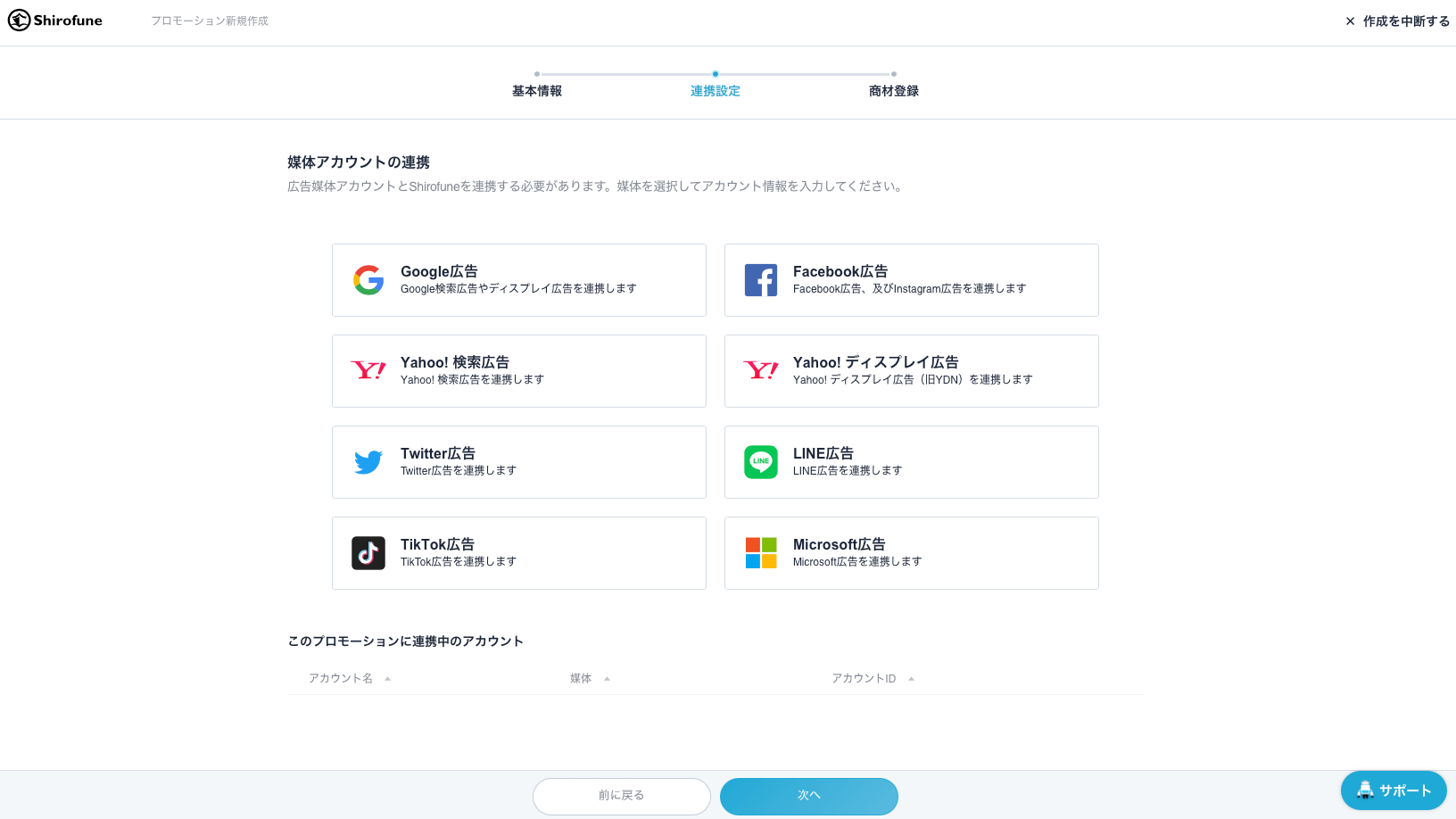Screen dimensions: 1456x819
Task: Click the X icon beside 作成を中断する
Action: pyautogui.click(x=1350, y=21)
